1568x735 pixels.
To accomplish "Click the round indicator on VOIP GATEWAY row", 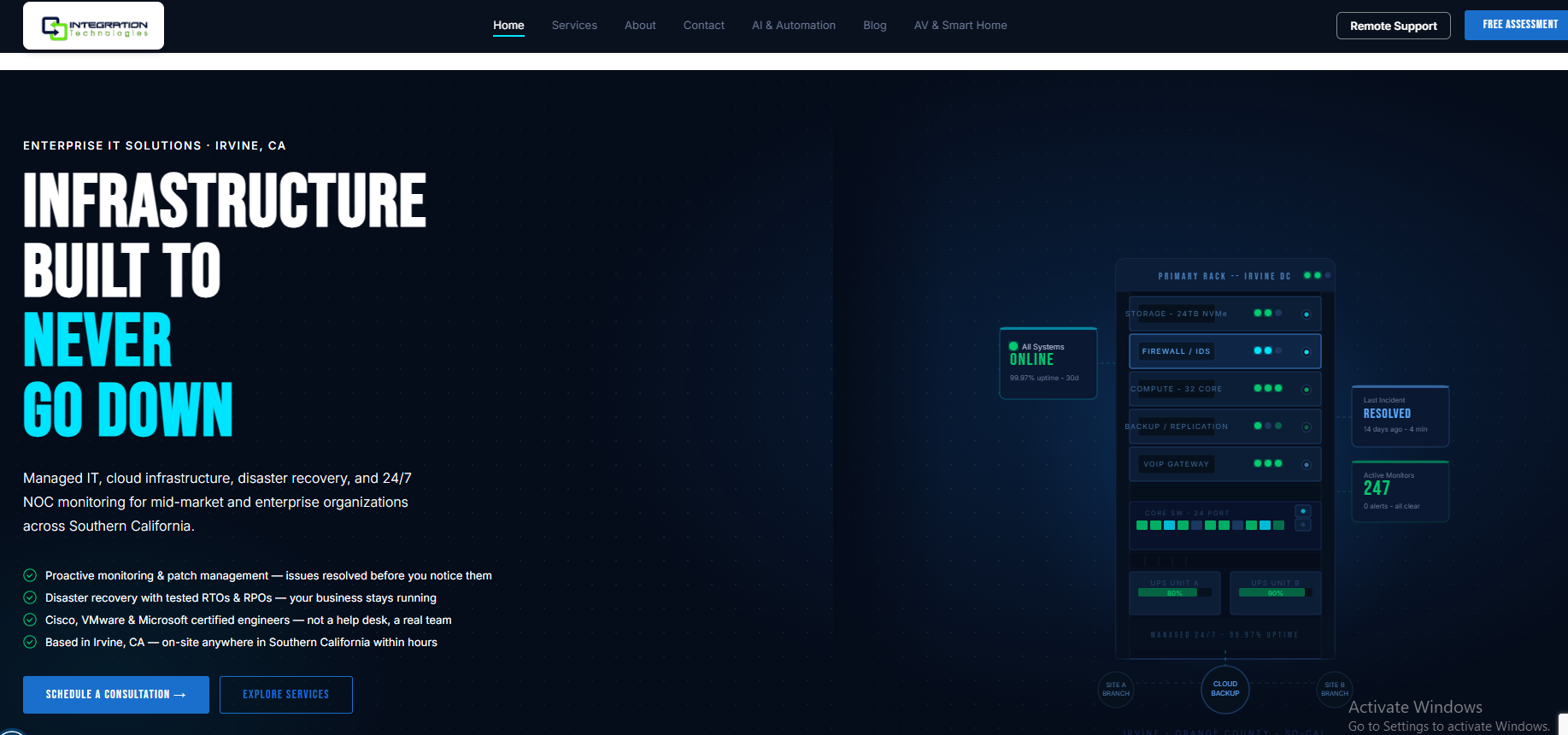I will [1307, 465].
